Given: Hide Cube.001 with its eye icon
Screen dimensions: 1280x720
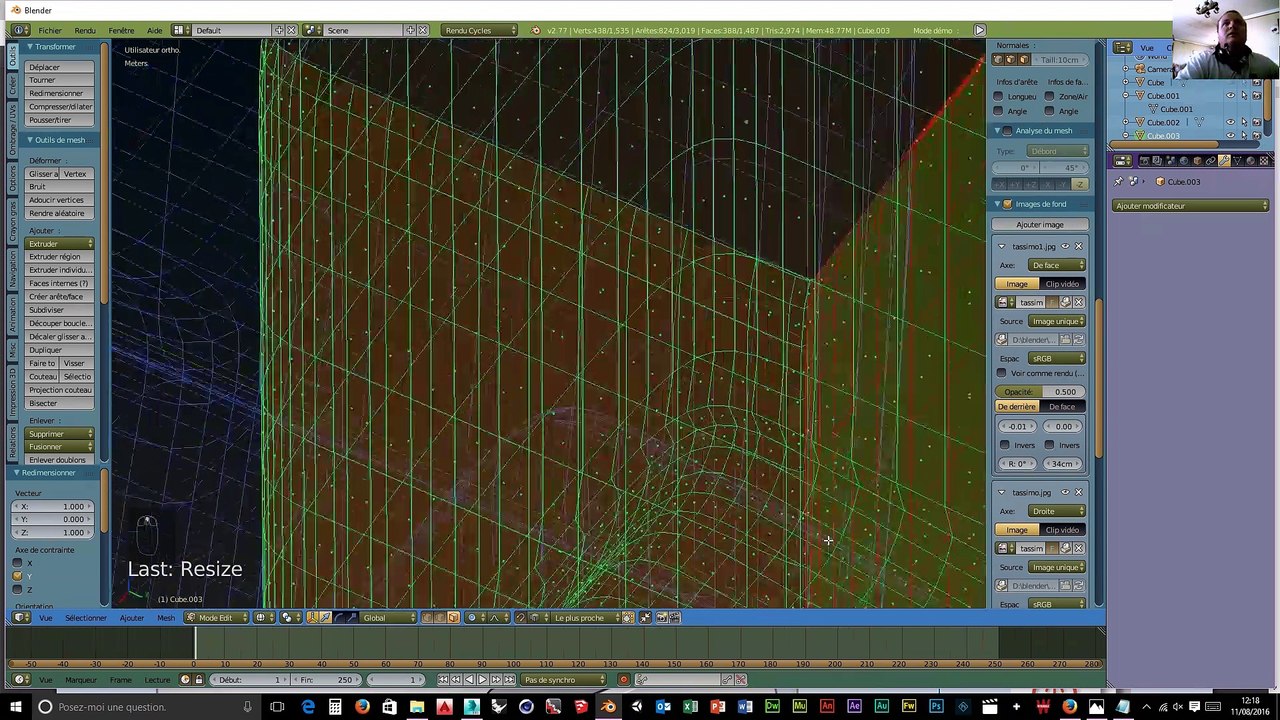Looking at the screenshot, I should click(x=1231, y=96).
